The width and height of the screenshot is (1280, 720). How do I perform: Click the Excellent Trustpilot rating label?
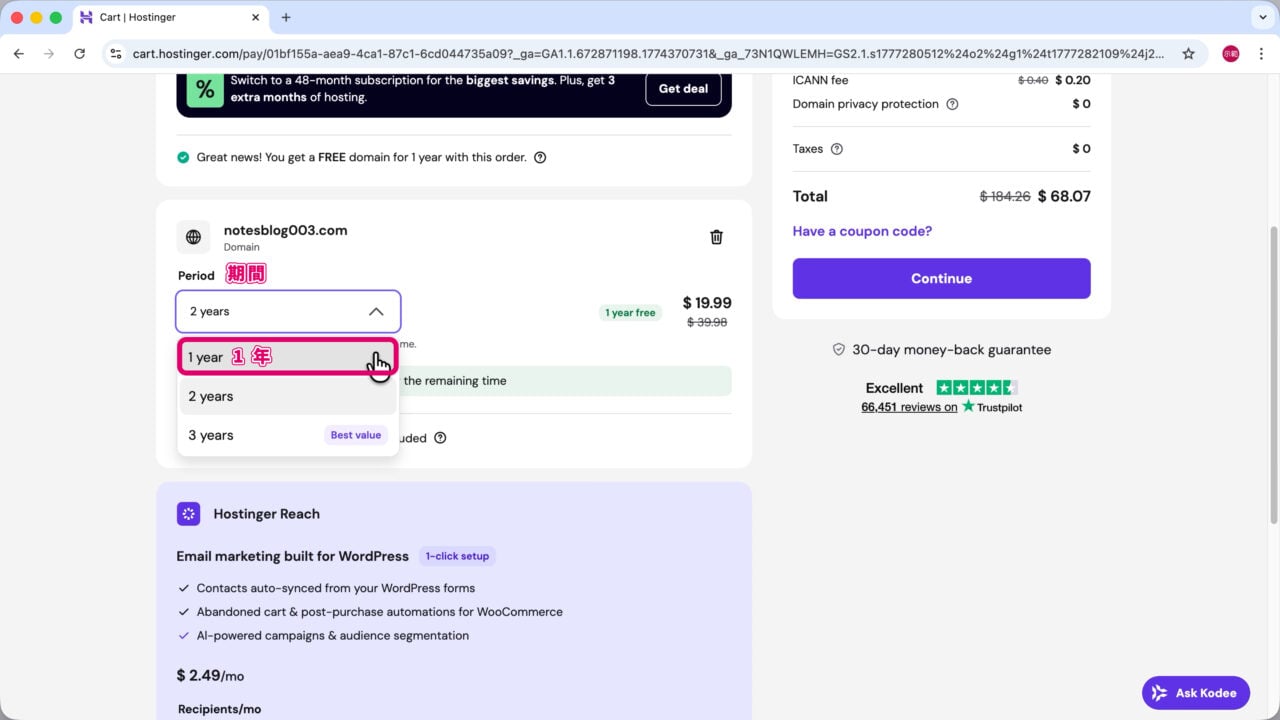click(x=894, y=388)
